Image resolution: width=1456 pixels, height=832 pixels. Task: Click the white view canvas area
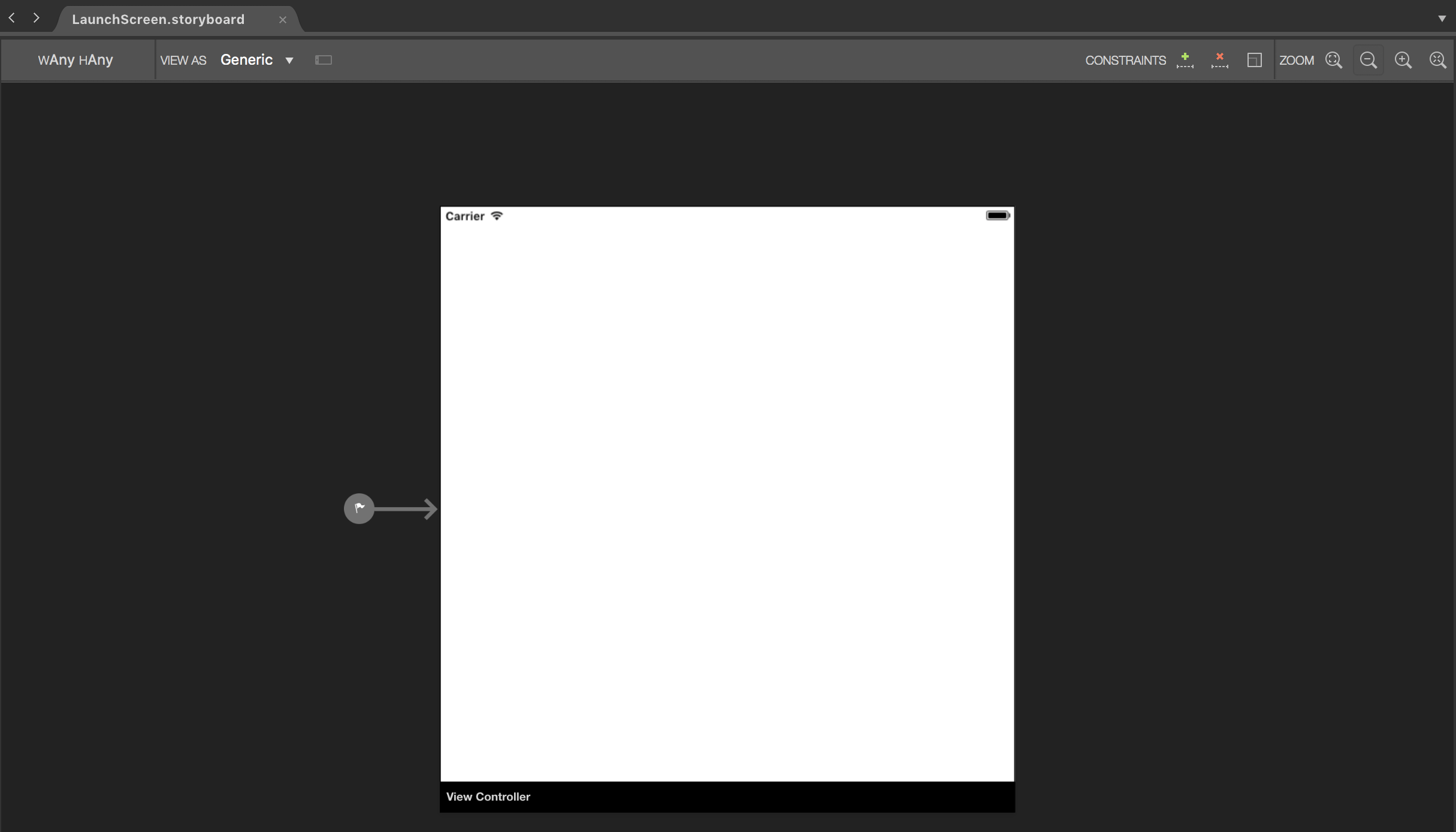coord(727,498)
